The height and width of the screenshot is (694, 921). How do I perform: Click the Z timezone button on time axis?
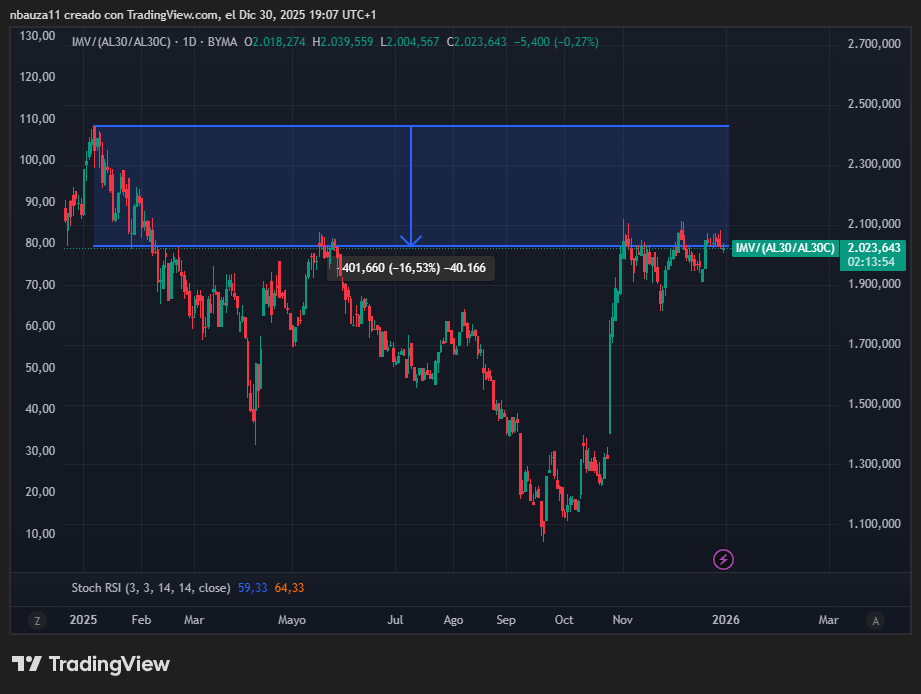click(37, 620)
